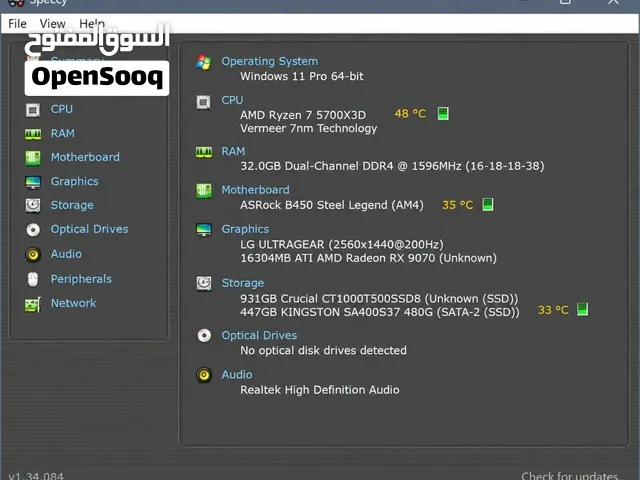Click the Network card icon in the sidebar
The image size is (640, 480).
tap(33, 304)
